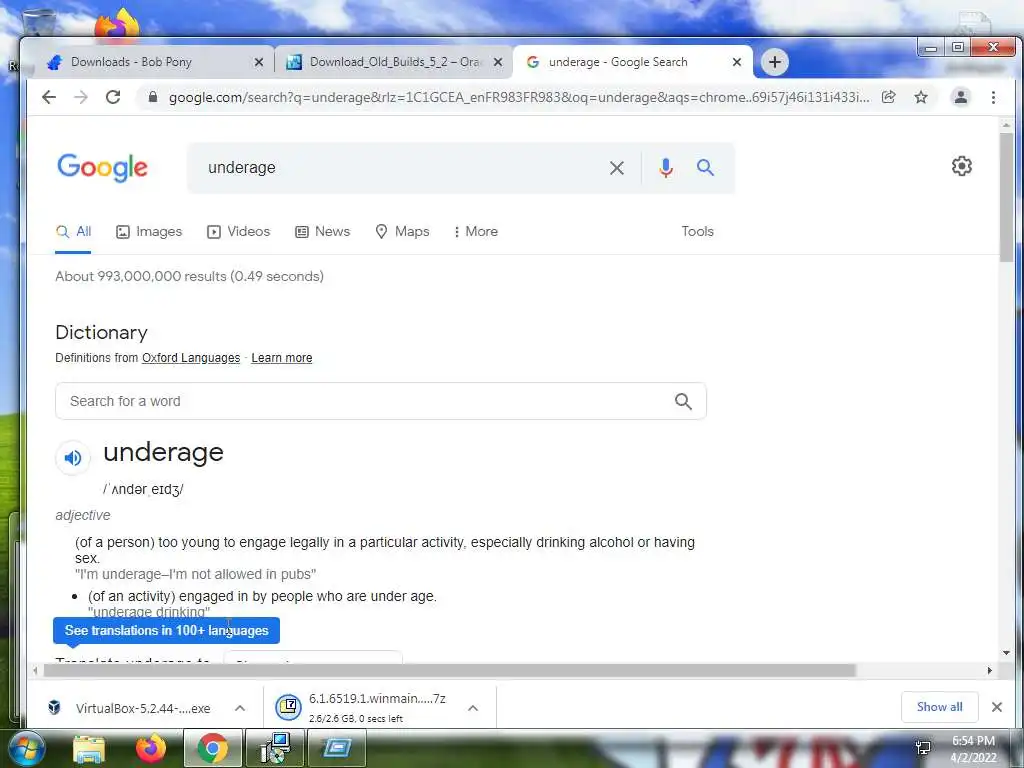
Task: Close the underage Google Search tab
Action: point(737,62)
